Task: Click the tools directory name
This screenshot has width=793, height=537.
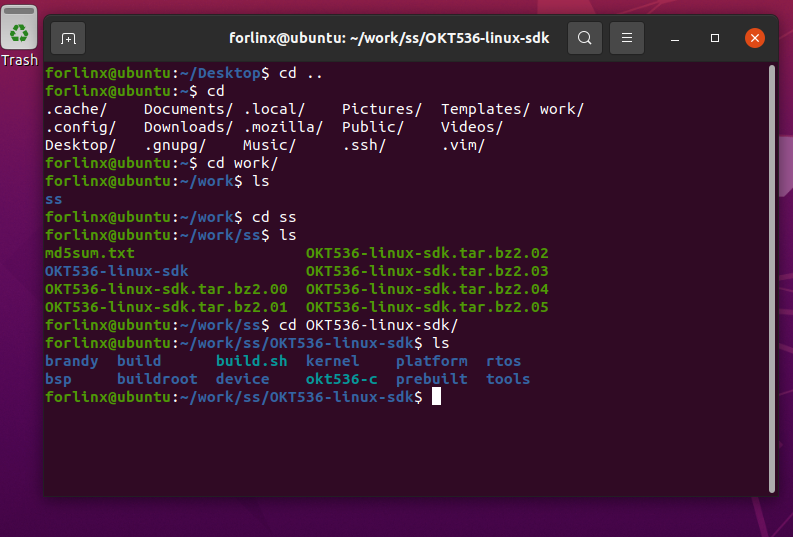Action: 508,379
